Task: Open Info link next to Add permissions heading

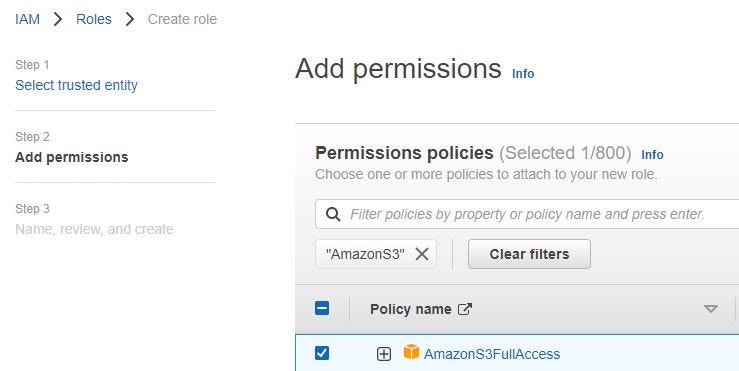Action: point(523,74)
